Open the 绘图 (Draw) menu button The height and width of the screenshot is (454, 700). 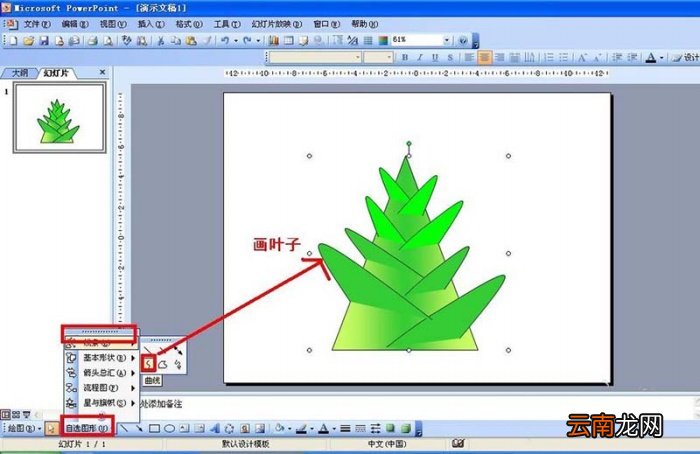coord(24,429)
